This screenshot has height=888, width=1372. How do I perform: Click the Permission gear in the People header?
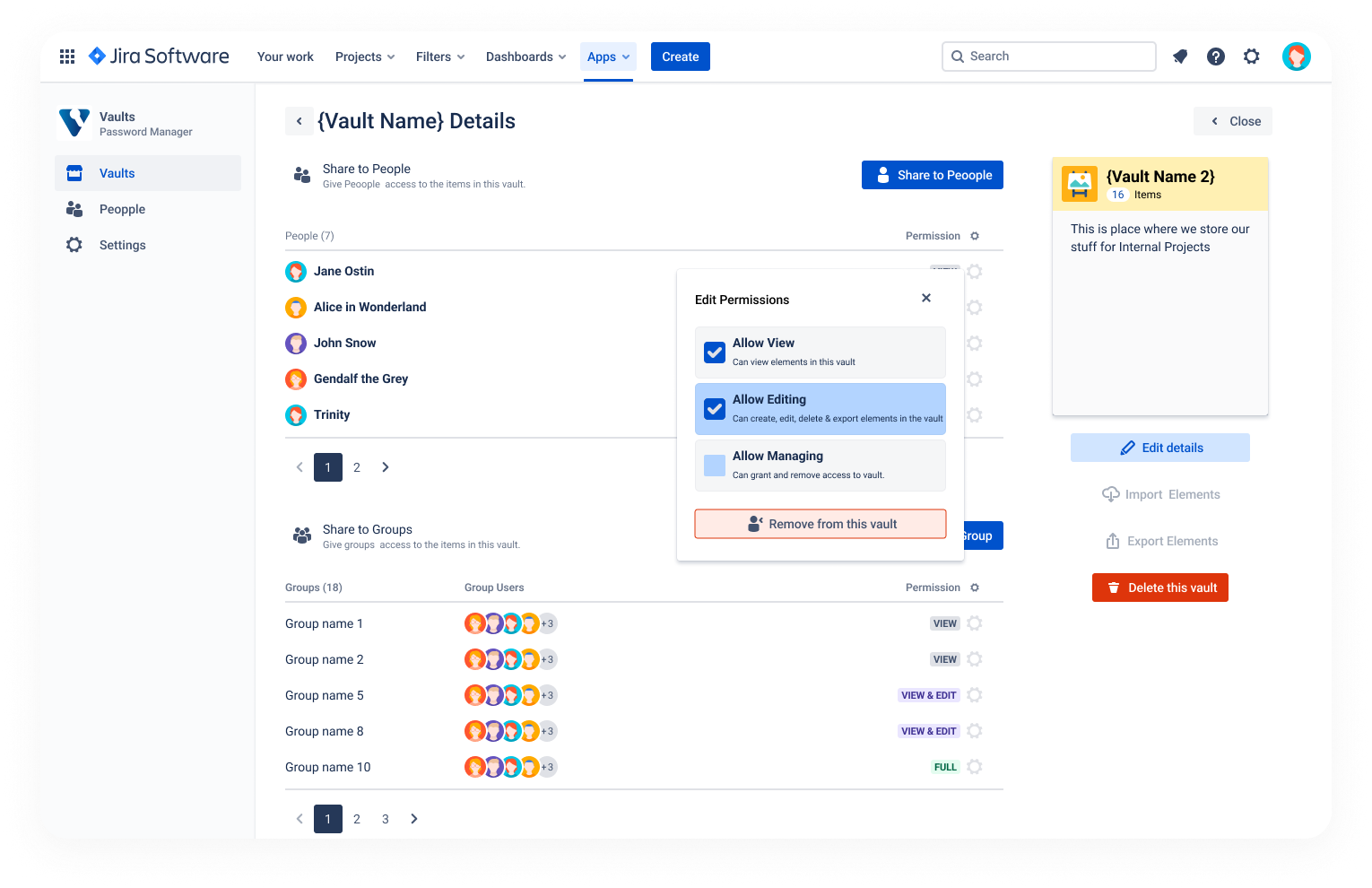(974, 235)
